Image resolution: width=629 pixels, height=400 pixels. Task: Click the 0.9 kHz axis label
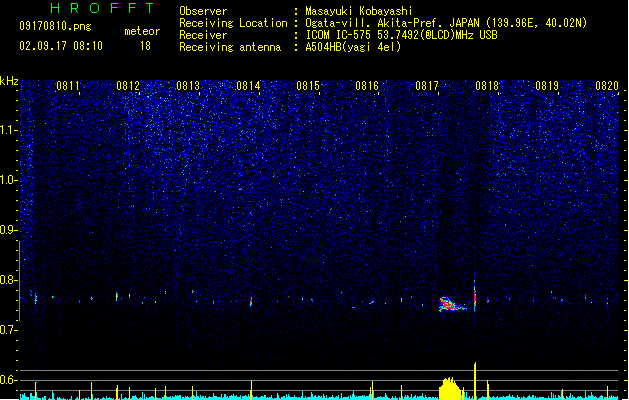(9, 230)
